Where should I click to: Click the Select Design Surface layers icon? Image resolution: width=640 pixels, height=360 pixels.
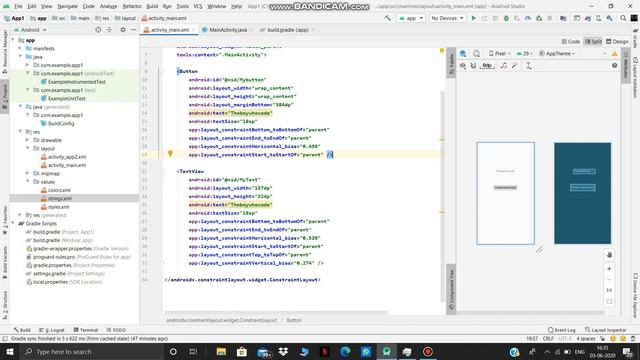pos(463,53)
